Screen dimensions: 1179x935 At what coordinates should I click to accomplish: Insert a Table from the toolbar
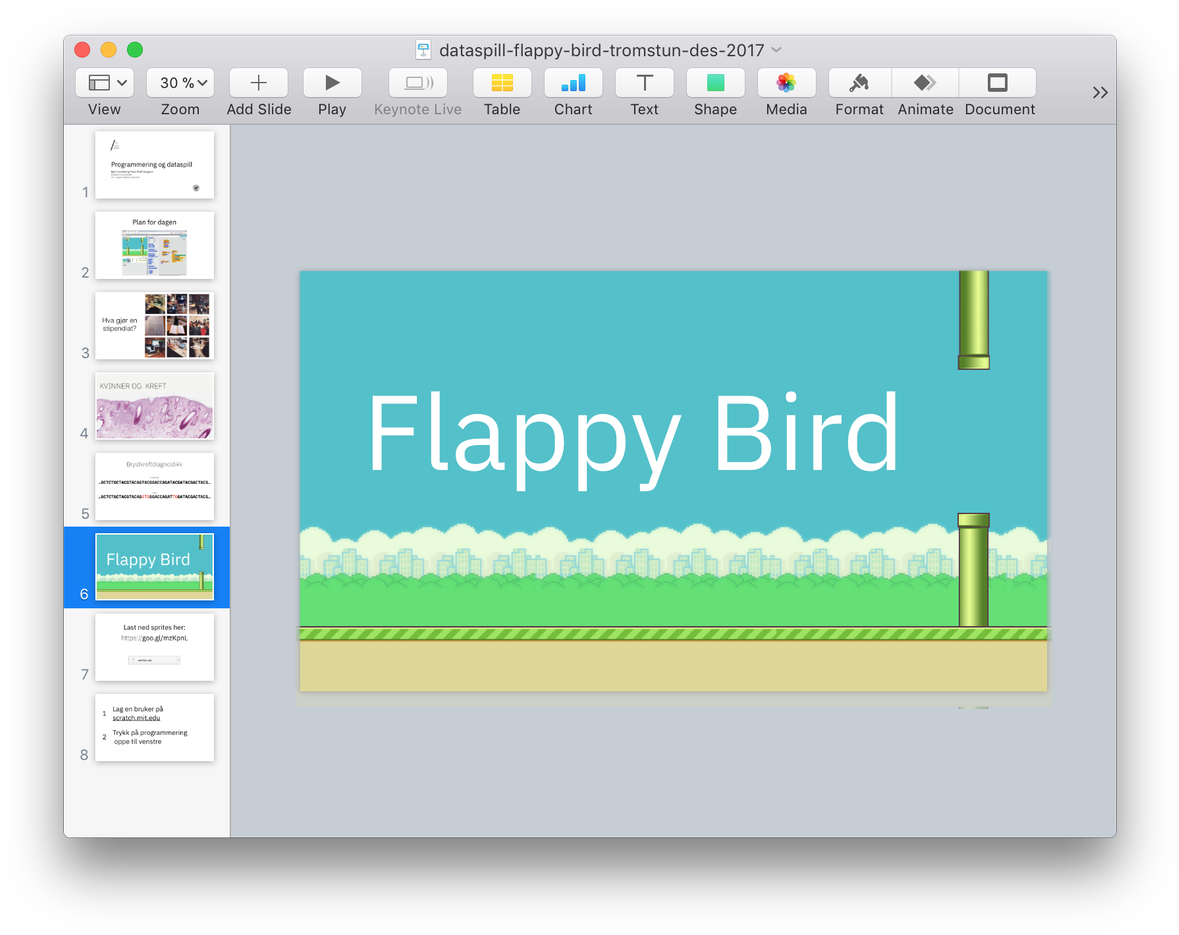click(502, 83)
